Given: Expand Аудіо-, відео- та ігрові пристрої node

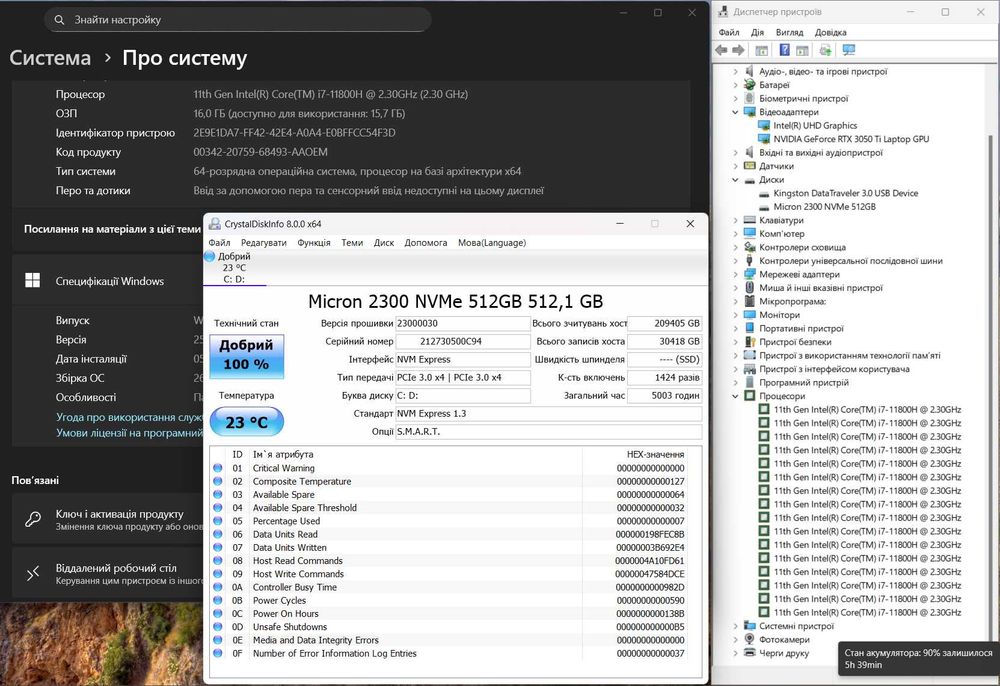Looking at the screenshot, I should [735, 71].
